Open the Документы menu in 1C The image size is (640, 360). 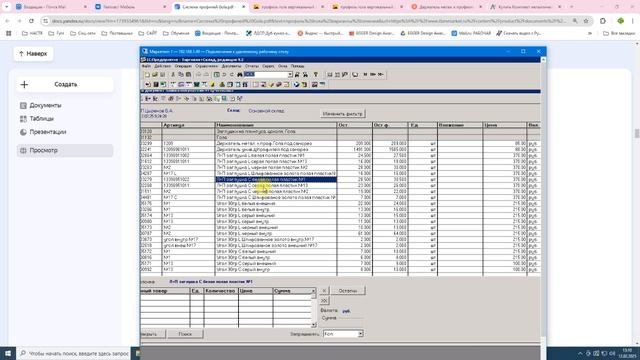[231, 66]
